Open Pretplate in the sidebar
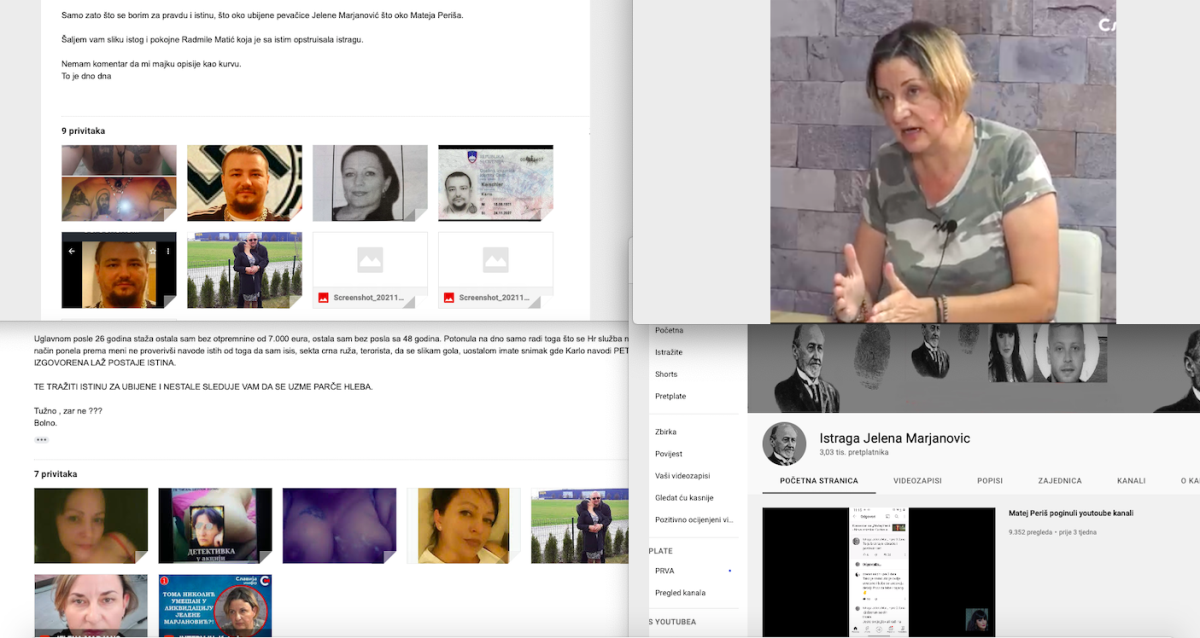The image size is (1200, 638). [670, 396]
